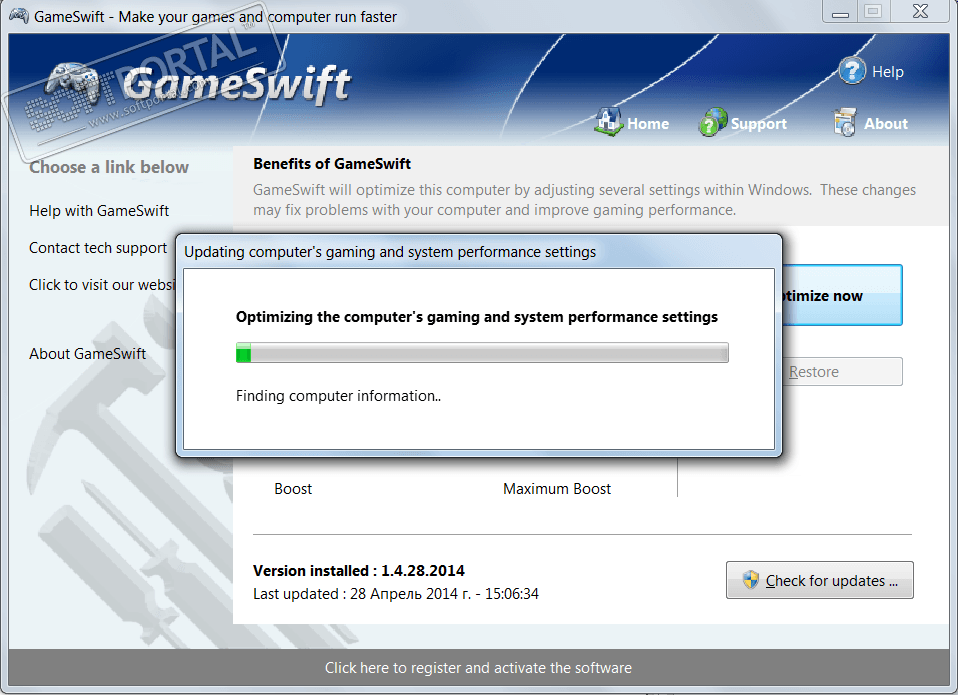Click the Benefits of GameSwift heading
The image size is (958, 695).
(332, 164)
